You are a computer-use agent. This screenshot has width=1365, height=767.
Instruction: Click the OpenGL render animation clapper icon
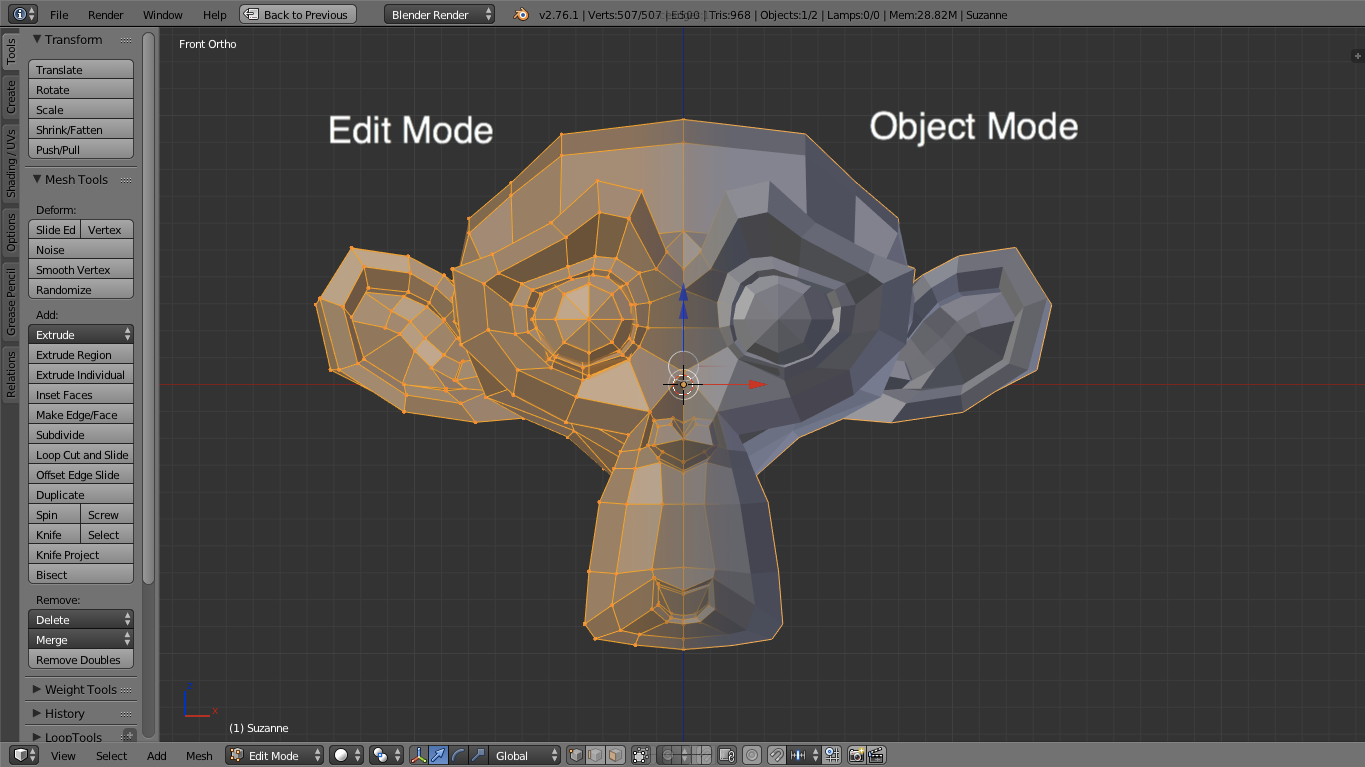tap(876, 755)
